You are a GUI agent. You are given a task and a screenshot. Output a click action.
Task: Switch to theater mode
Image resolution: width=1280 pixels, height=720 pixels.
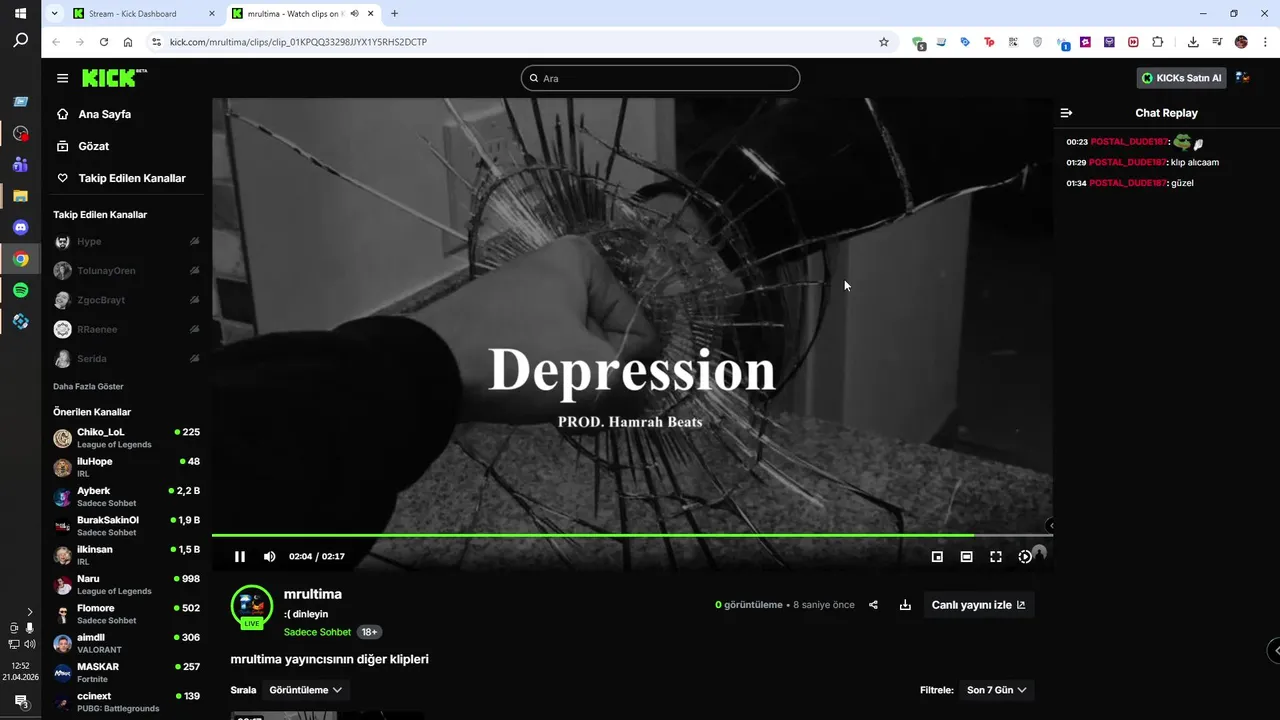[966, 557]
